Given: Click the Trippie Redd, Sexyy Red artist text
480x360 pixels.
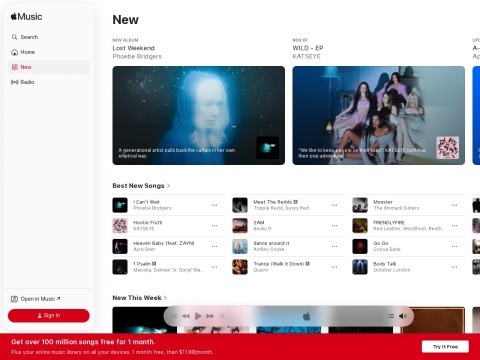Looking at the screenshot, I should click(x=281, y=208).
